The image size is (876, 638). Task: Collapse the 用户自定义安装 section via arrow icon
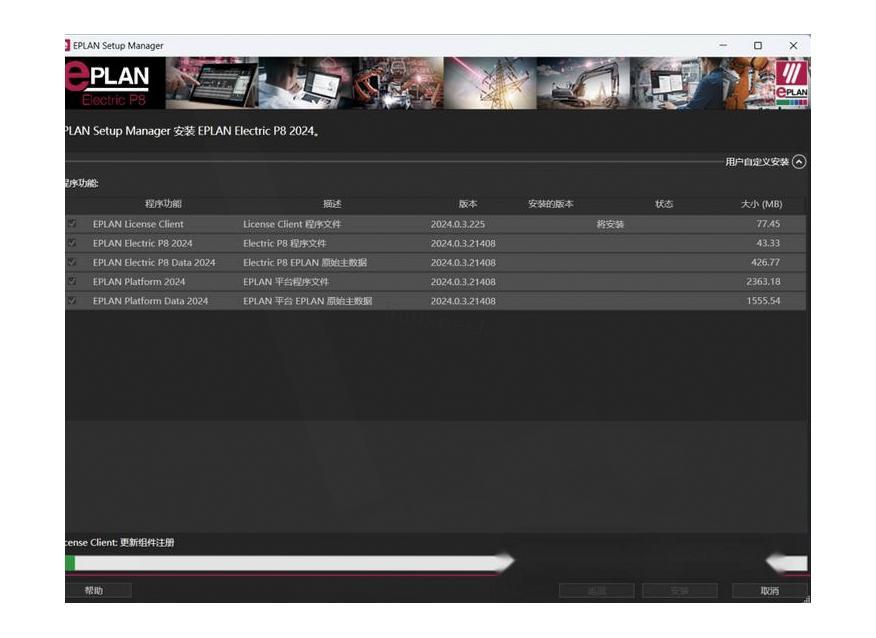[x=798, y=162]
